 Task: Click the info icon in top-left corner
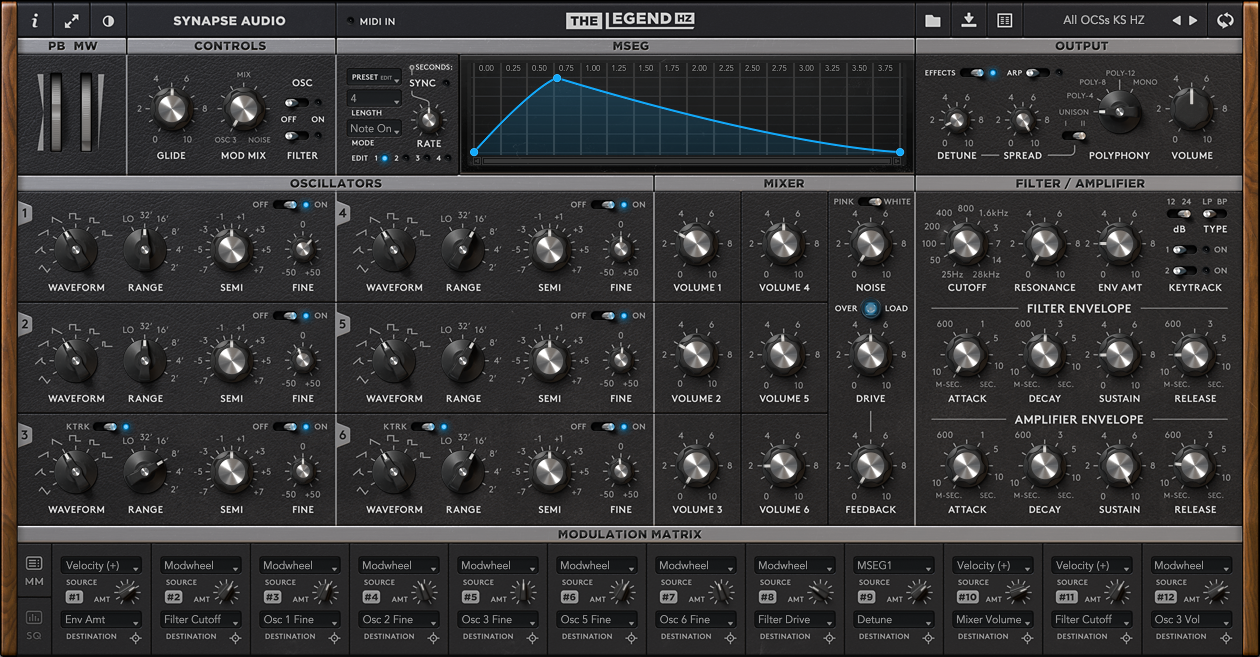[x=34, y=20]
